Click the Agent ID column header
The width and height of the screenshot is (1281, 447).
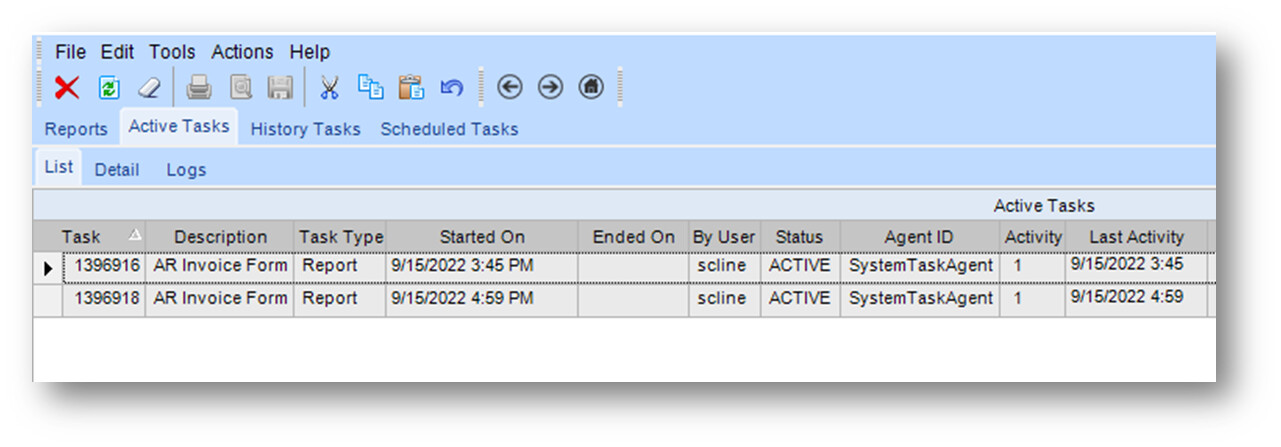[x=919, y=237]
